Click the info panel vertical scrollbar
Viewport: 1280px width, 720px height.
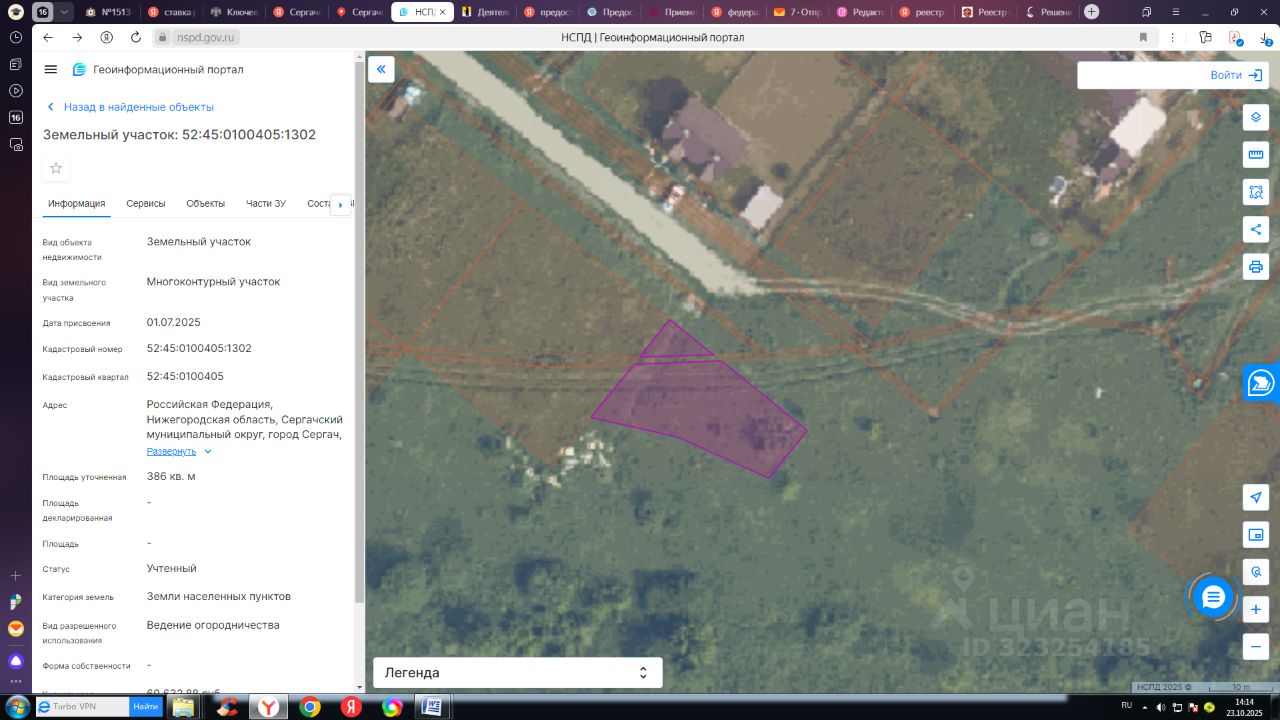(360, 330)
